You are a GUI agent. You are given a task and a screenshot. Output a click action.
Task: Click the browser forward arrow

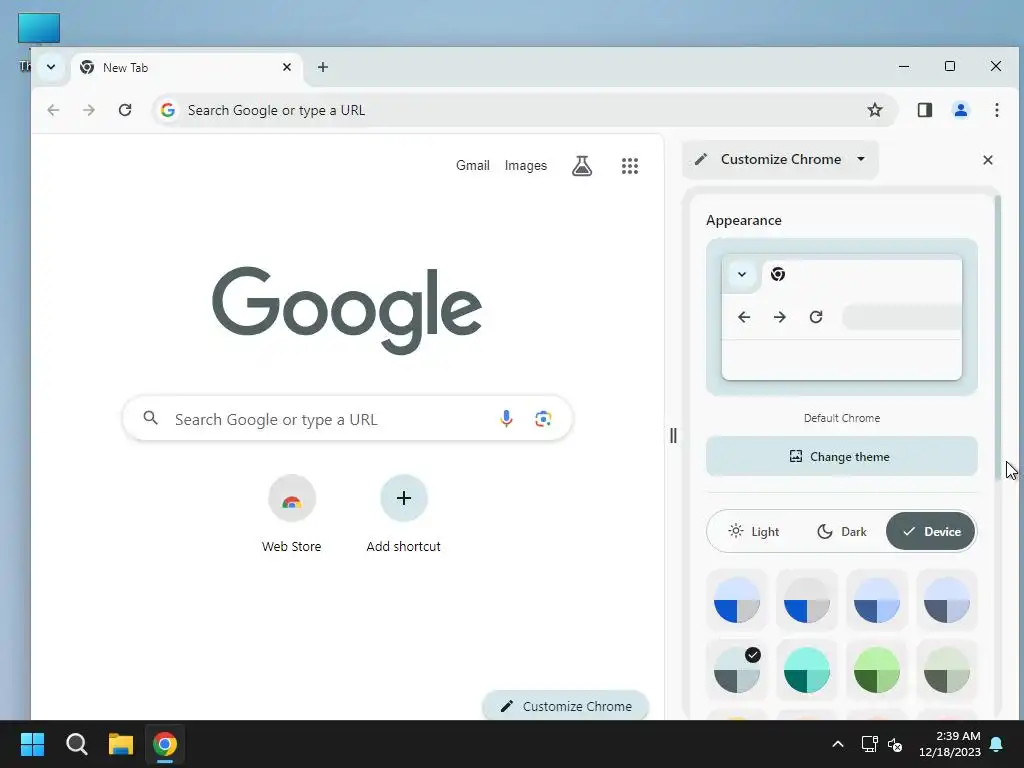click(x=89, y=110)
